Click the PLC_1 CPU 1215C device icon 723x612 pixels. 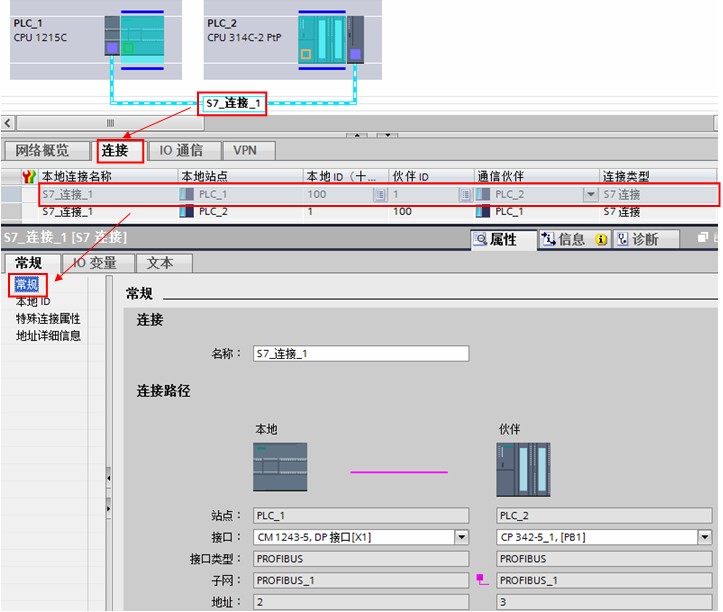click(x=134, y=40)
